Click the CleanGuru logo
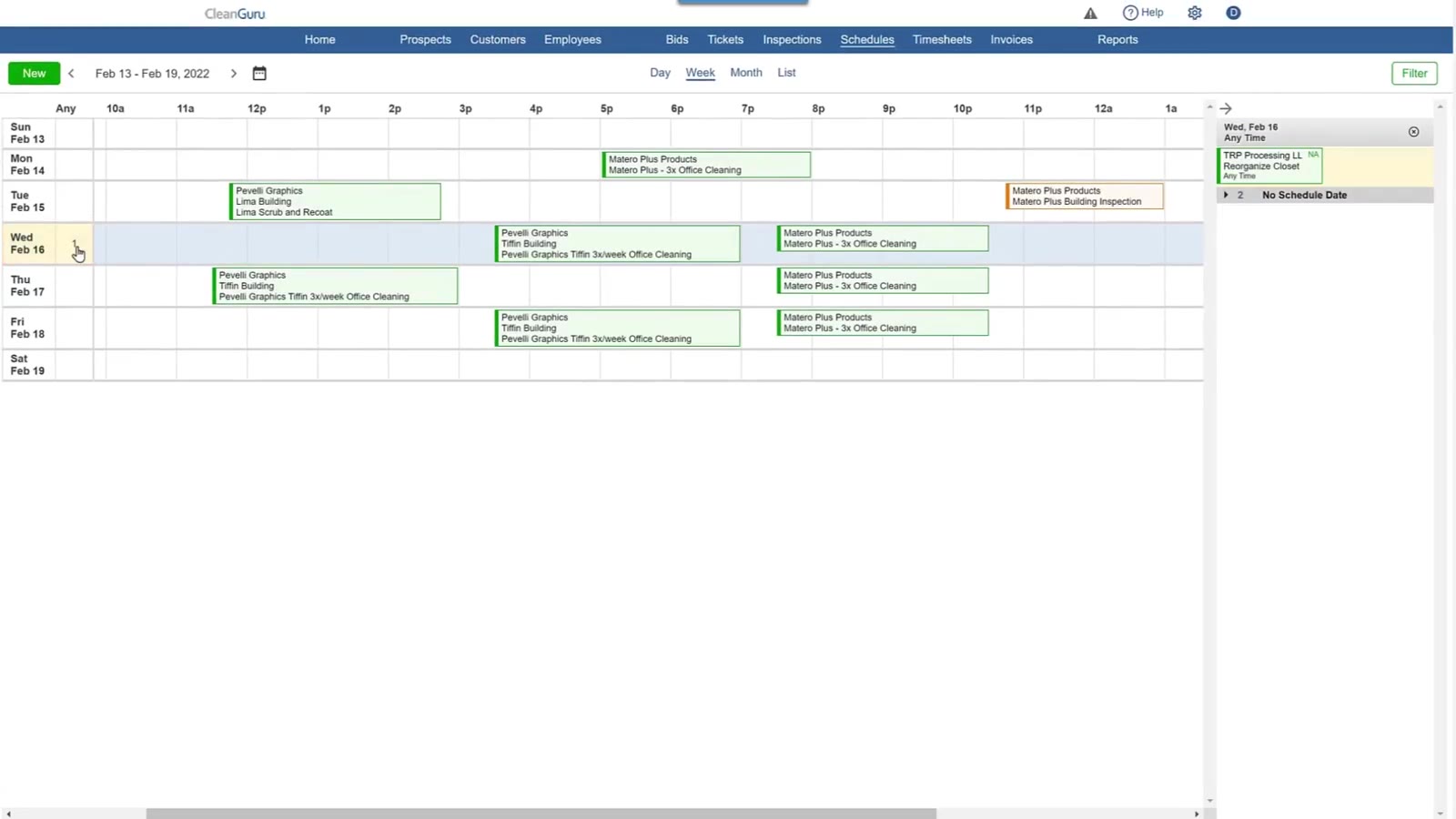1456x819 pixels. [x=235, y=14]
